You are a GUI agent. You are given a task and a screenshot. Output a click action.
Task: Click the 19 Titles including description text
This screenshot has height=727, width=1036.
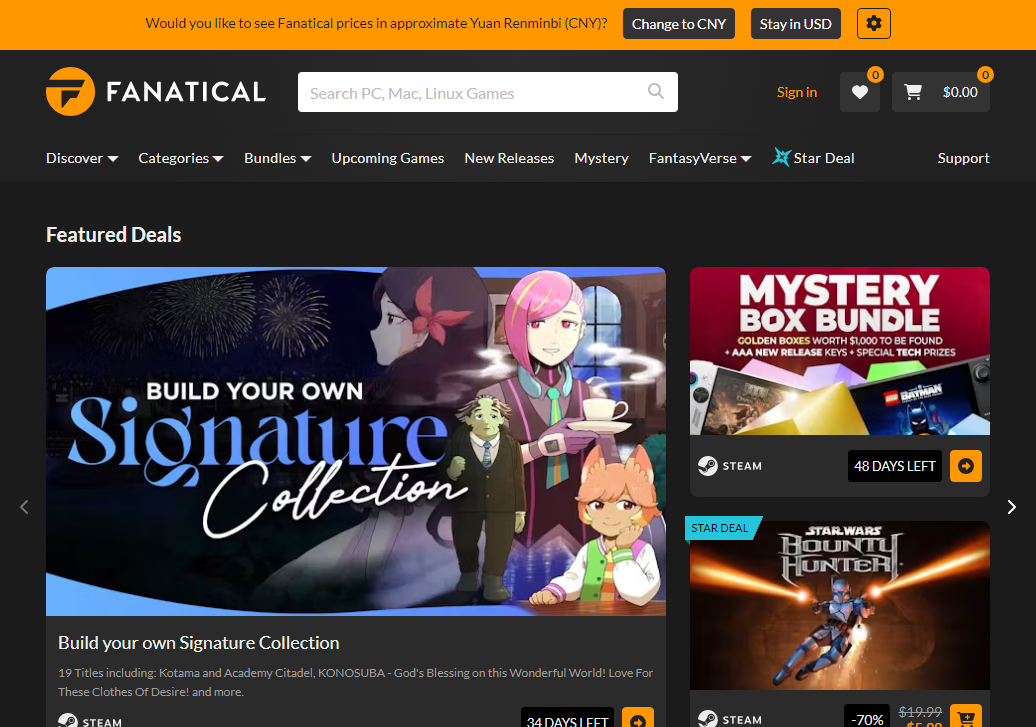pyautogui.click(x=355, y=682)
